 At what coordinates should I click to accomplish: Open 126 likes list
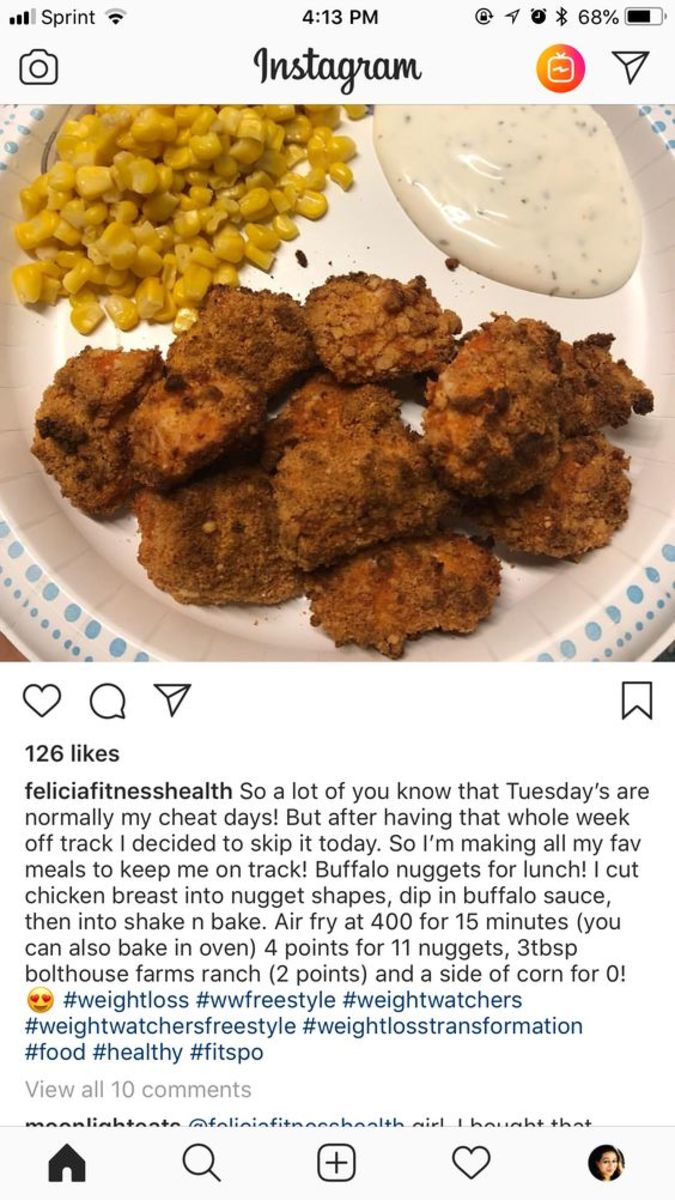72,753
